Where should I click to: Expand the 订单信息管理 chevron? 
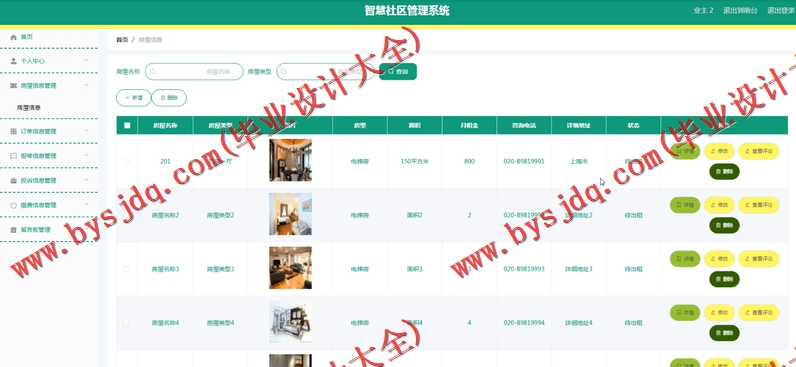pos(86,130)
